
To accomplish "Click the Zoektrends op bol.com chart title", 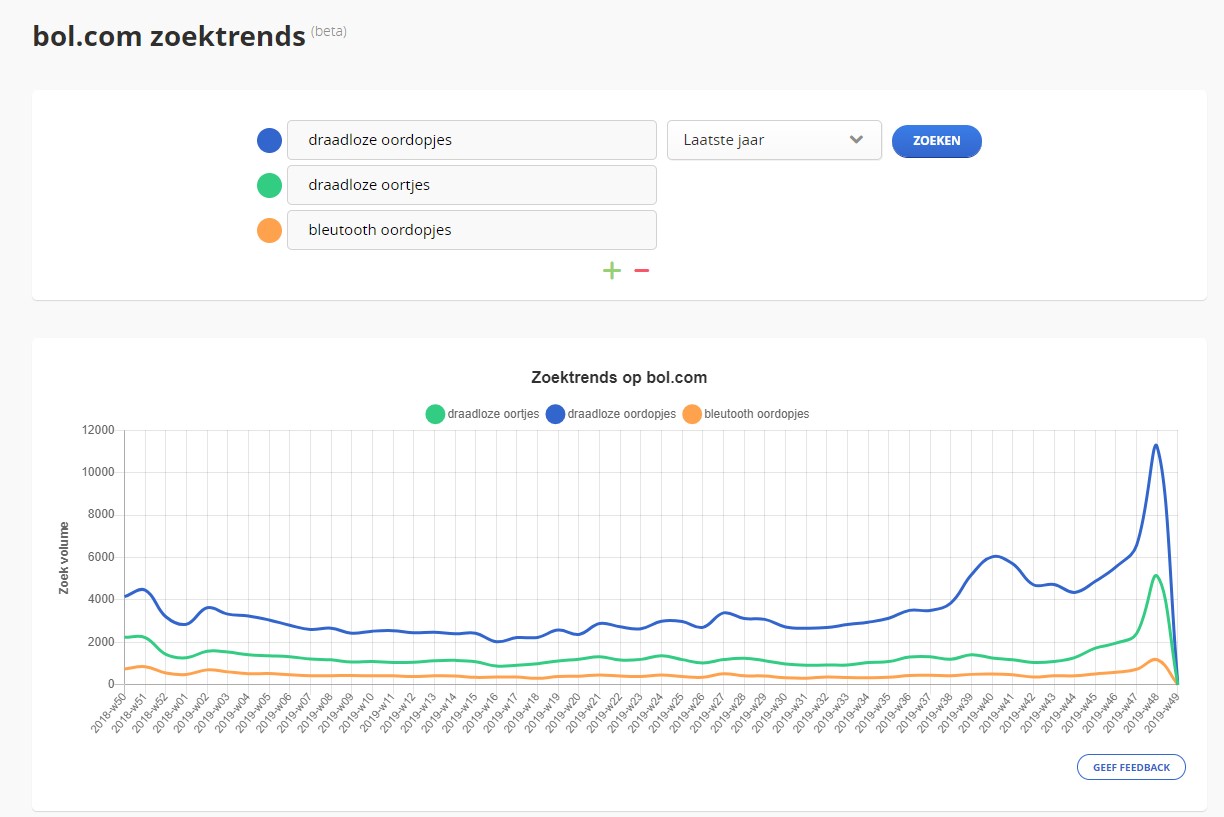I will pyautogui.click(x=619, y=378).
